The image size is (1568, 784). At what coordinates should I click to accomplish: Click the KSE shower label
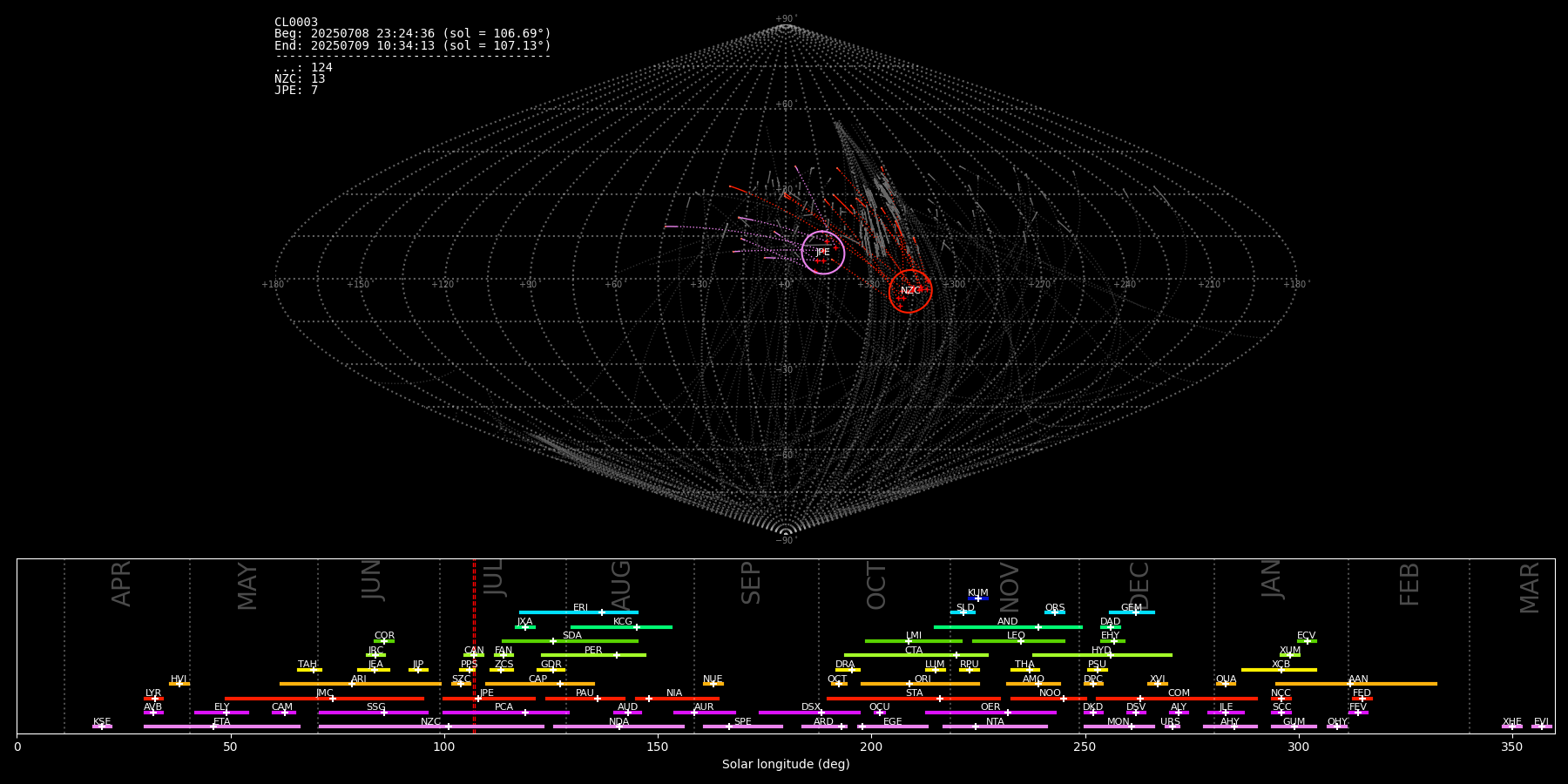(x=102, y=722)
